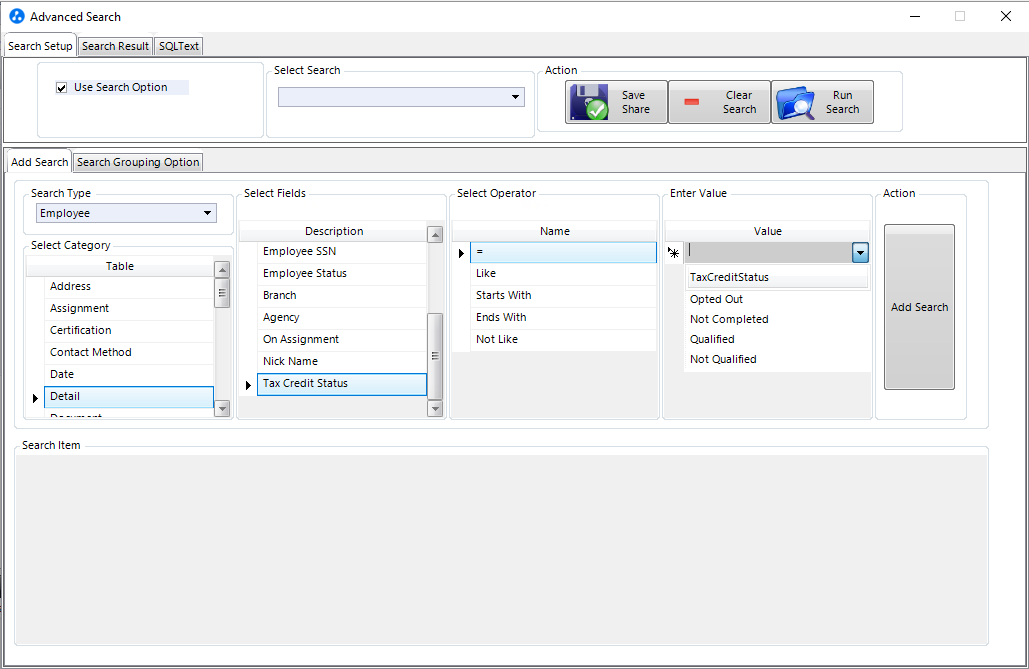Select Contact Method category
Viewport: 1029px width, 669px height.
pos(129,352)
